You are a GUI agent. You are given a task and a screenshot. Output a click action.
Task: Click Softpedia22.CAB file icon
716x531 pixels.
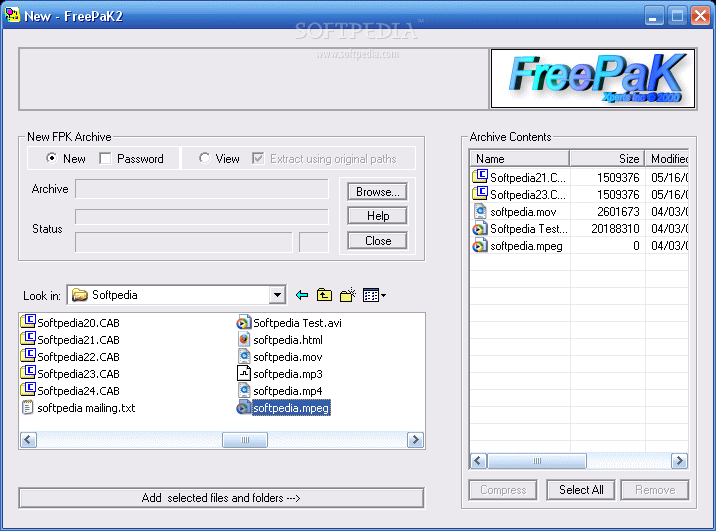point(28,356)
